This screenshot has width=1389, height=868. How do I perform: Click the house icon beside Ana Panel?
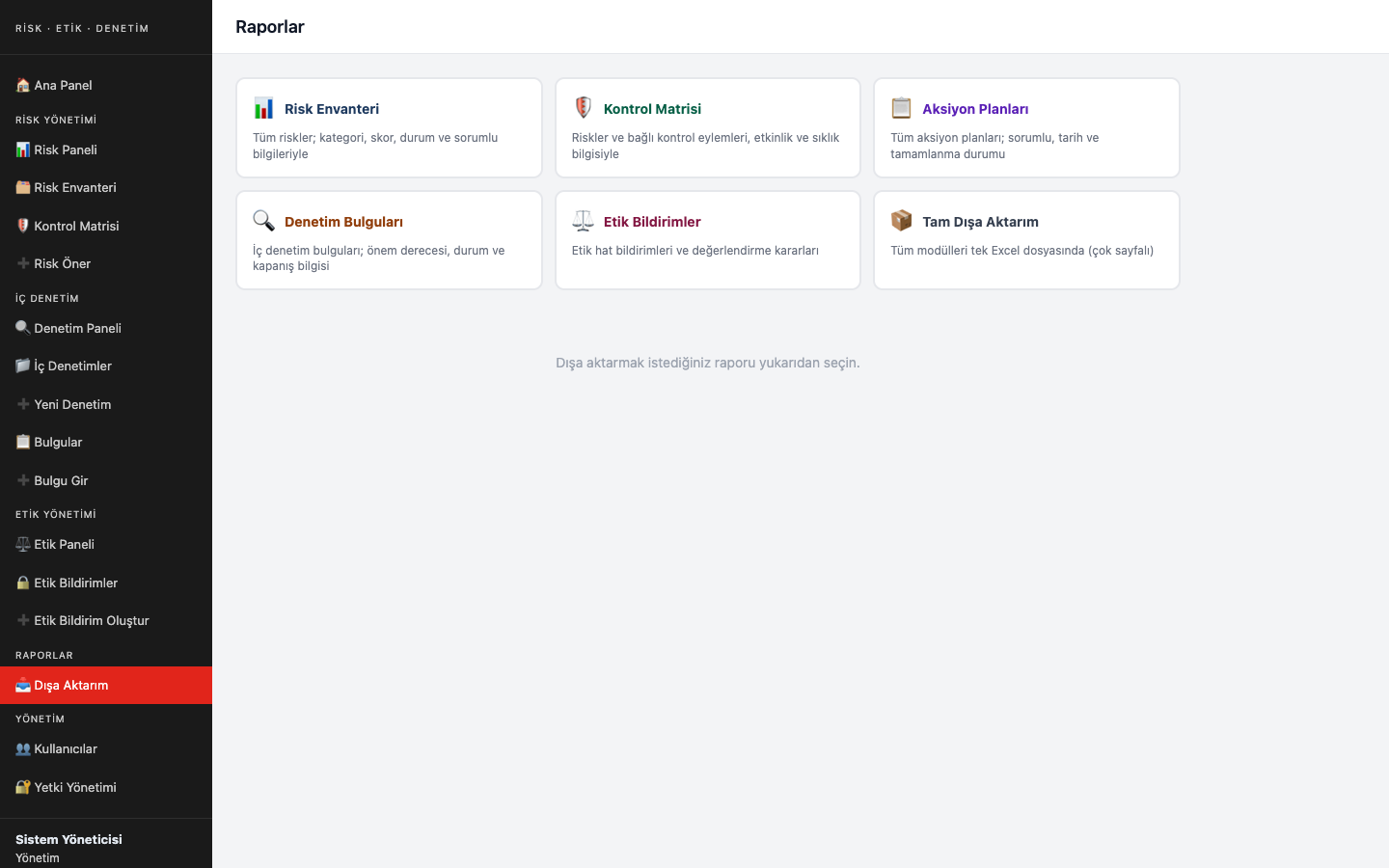(23, 85)
